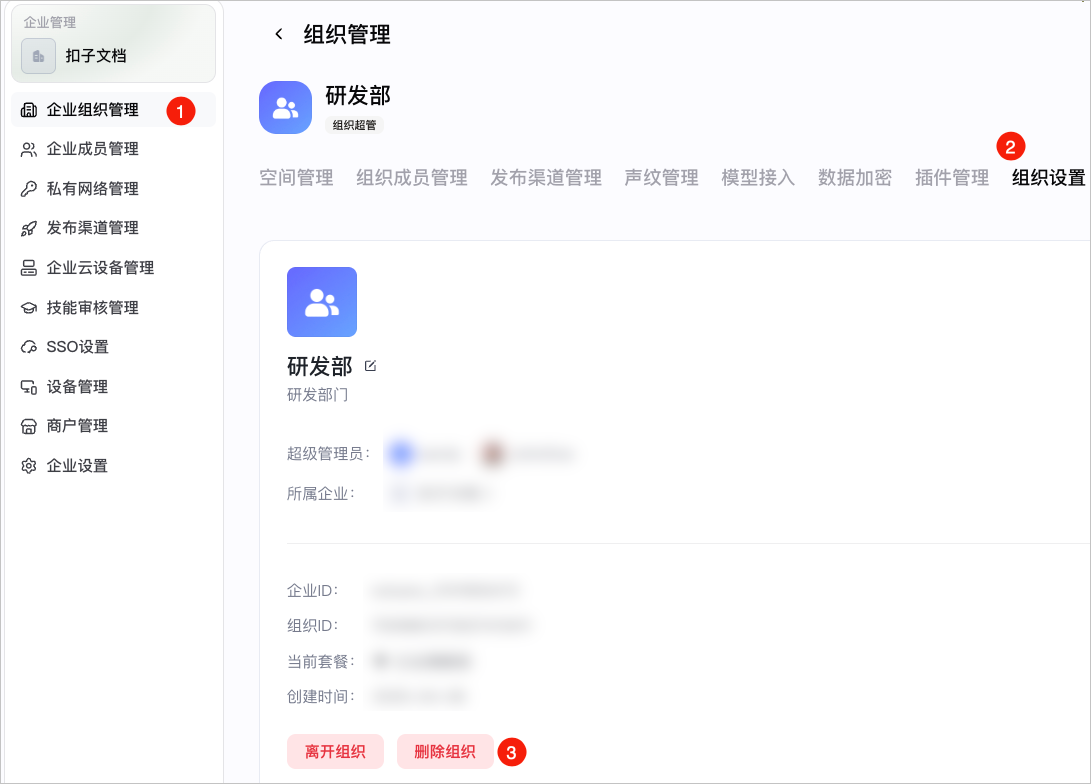1091x784 pixels.
Task: Select the 声纹管理 tab
Action: [662, 178]
